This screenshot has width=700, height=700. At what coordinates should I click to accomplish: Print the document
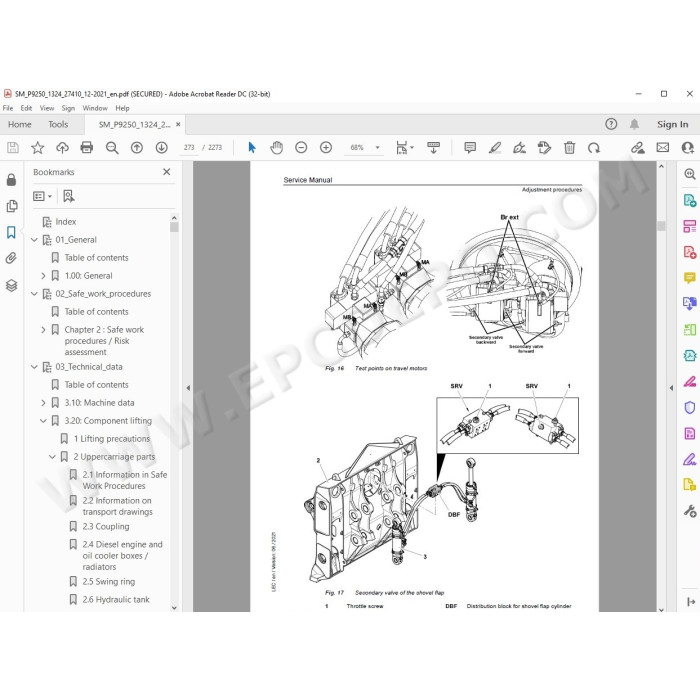[87, 147]
